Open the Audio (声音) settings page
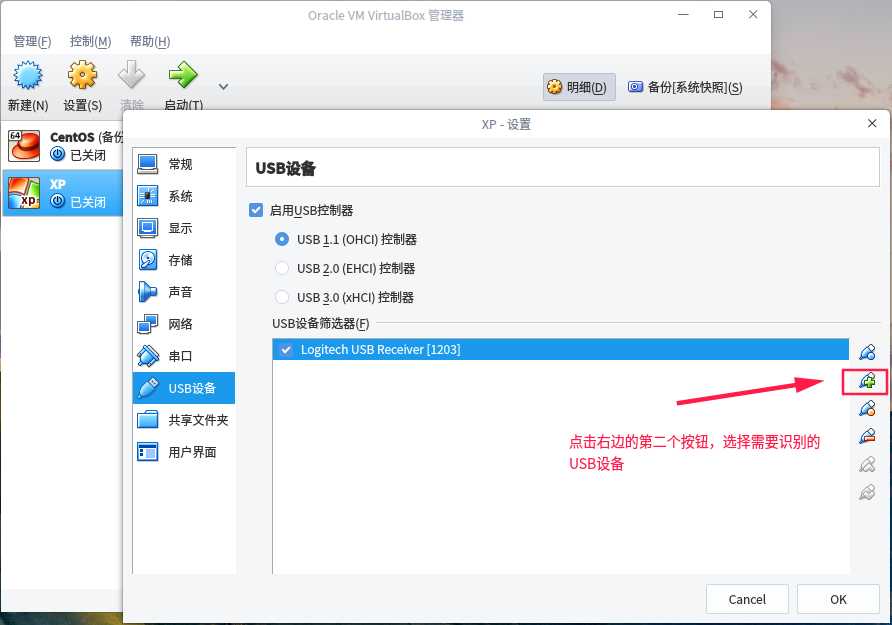This screenshot has height=625, width=892. pos(184,292)
